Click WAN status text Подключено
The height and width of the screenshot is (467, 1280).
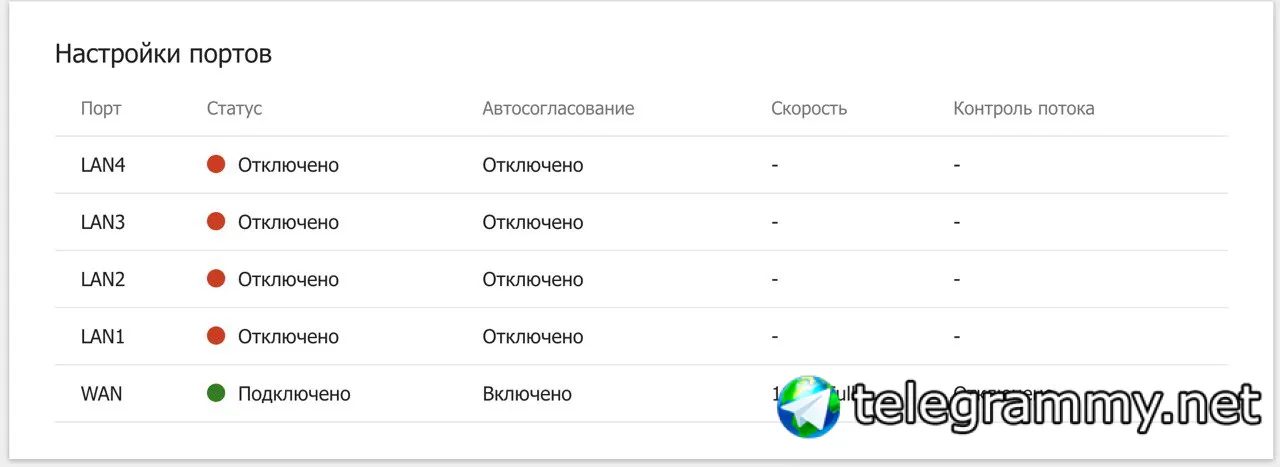point(294,394)
